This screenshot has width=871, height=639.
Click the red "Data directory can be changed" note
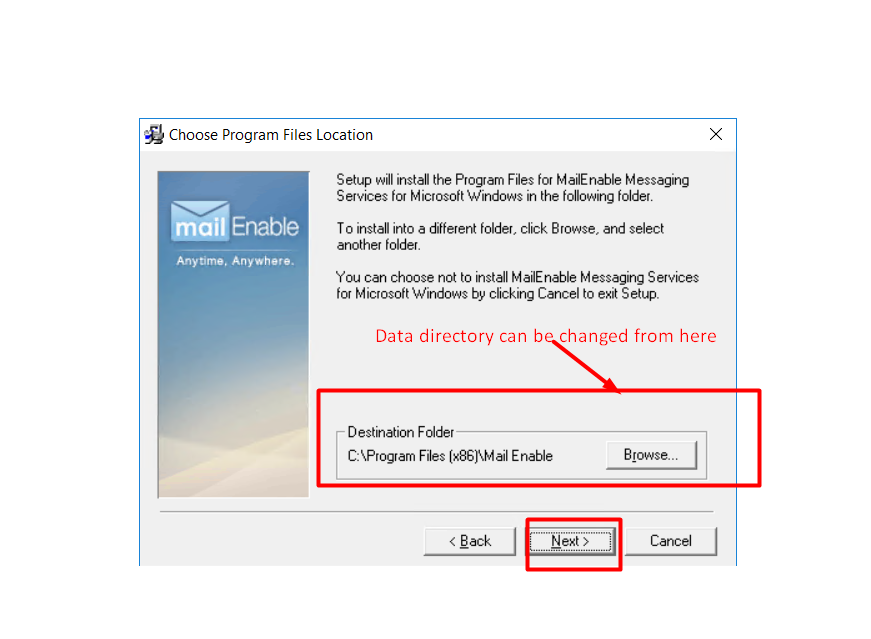[545, 336]
